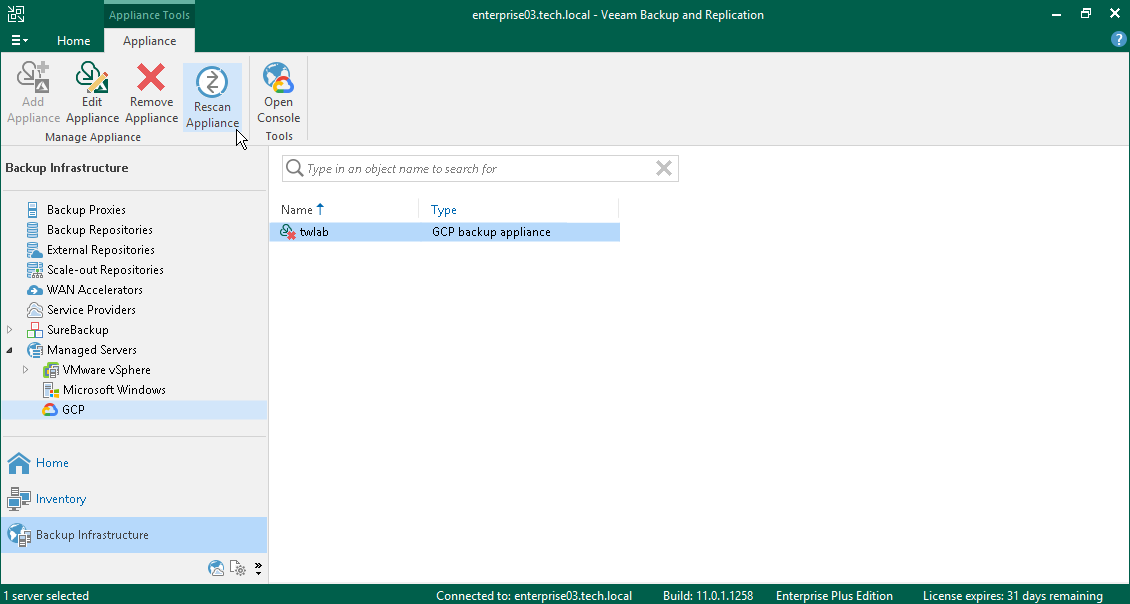Click the Veeam application icon in title bar

16,14
